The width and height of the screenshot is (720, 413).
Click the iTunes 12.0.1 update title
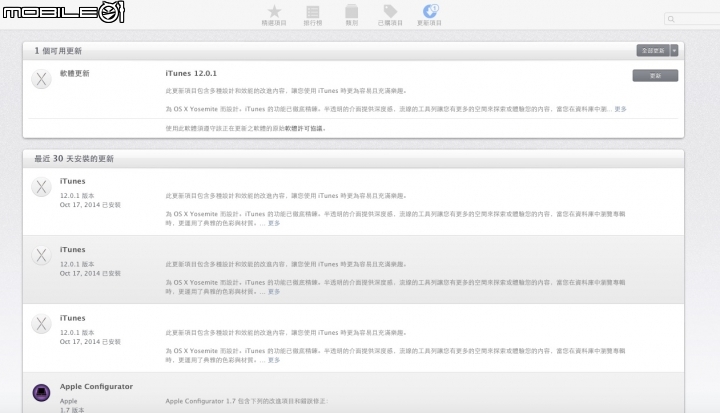(191, 74)
